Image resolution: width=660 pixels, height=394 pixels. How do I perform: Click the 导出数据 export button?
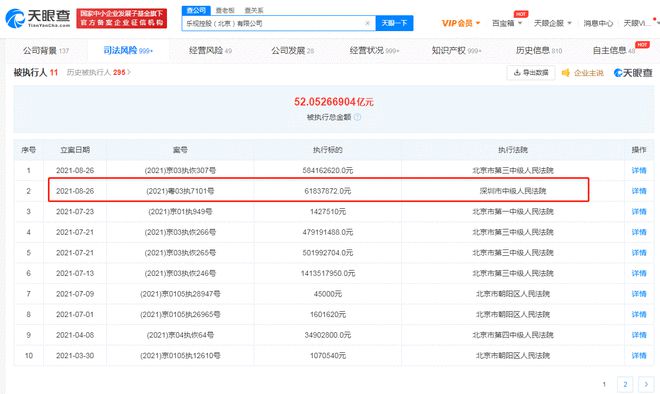pos(531,73)
